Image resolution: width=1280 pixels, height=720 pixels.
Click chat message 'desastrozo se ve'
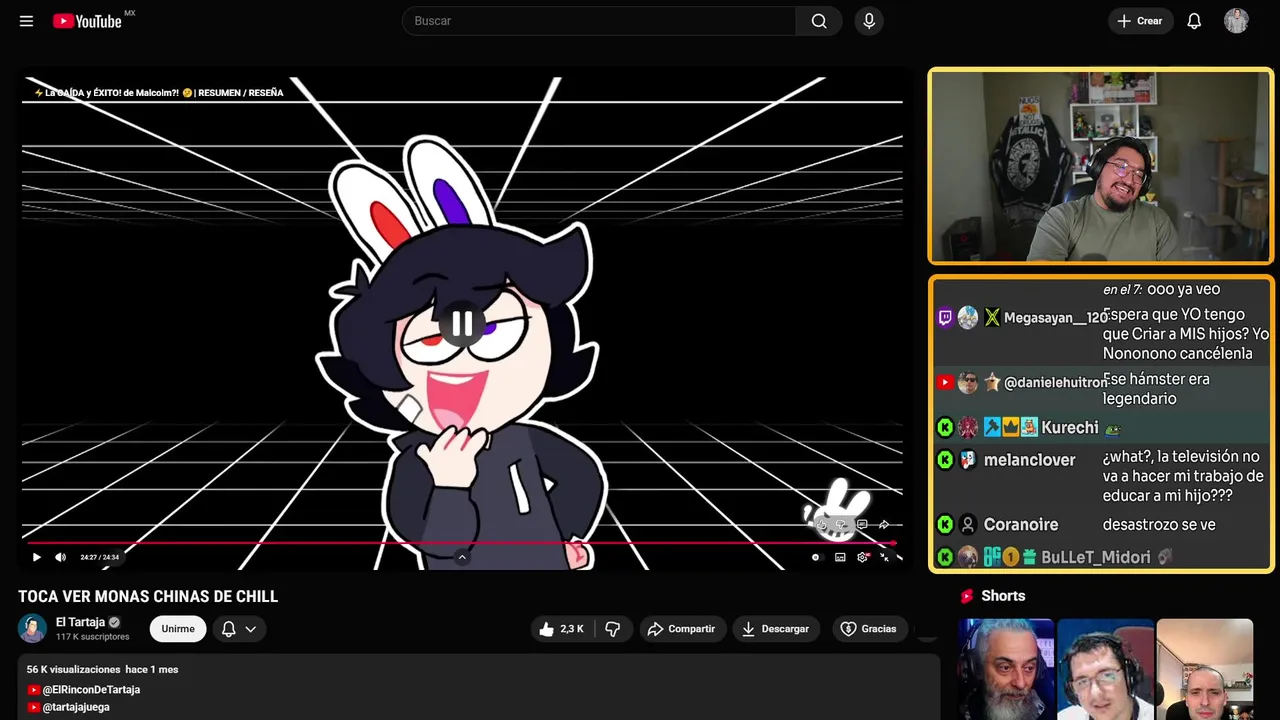1159,524
